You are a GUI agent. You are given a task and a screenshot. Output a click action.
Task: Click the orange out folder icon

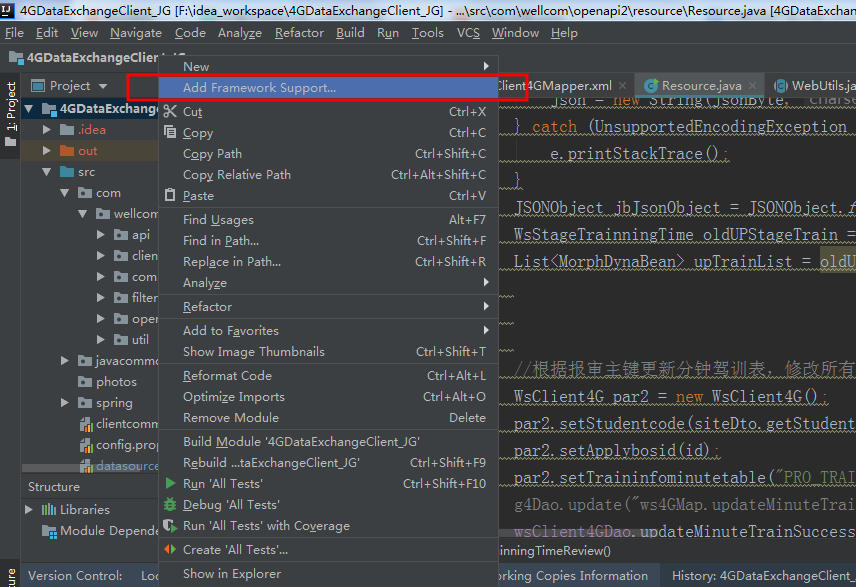pyautogui.click(x=67, y=151)
